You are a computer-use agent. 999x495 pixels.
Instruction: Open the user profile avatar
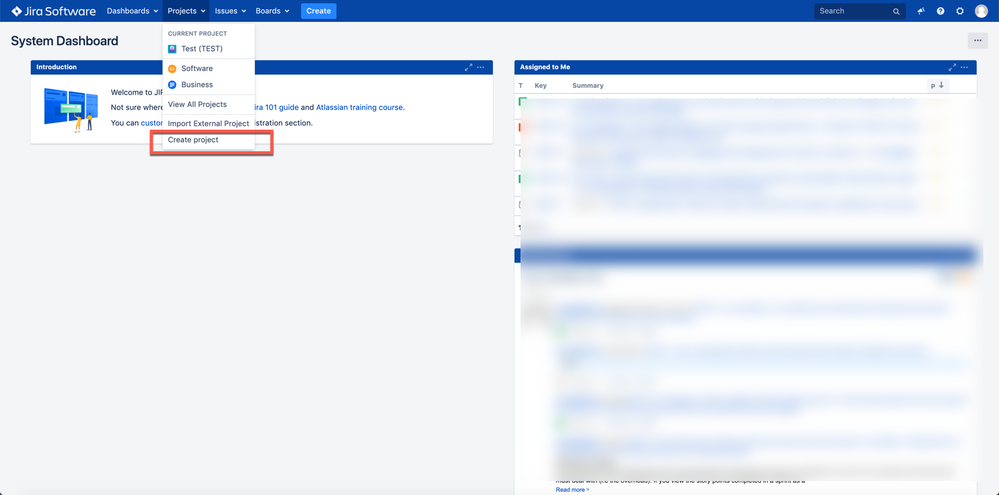coord(981,11)
